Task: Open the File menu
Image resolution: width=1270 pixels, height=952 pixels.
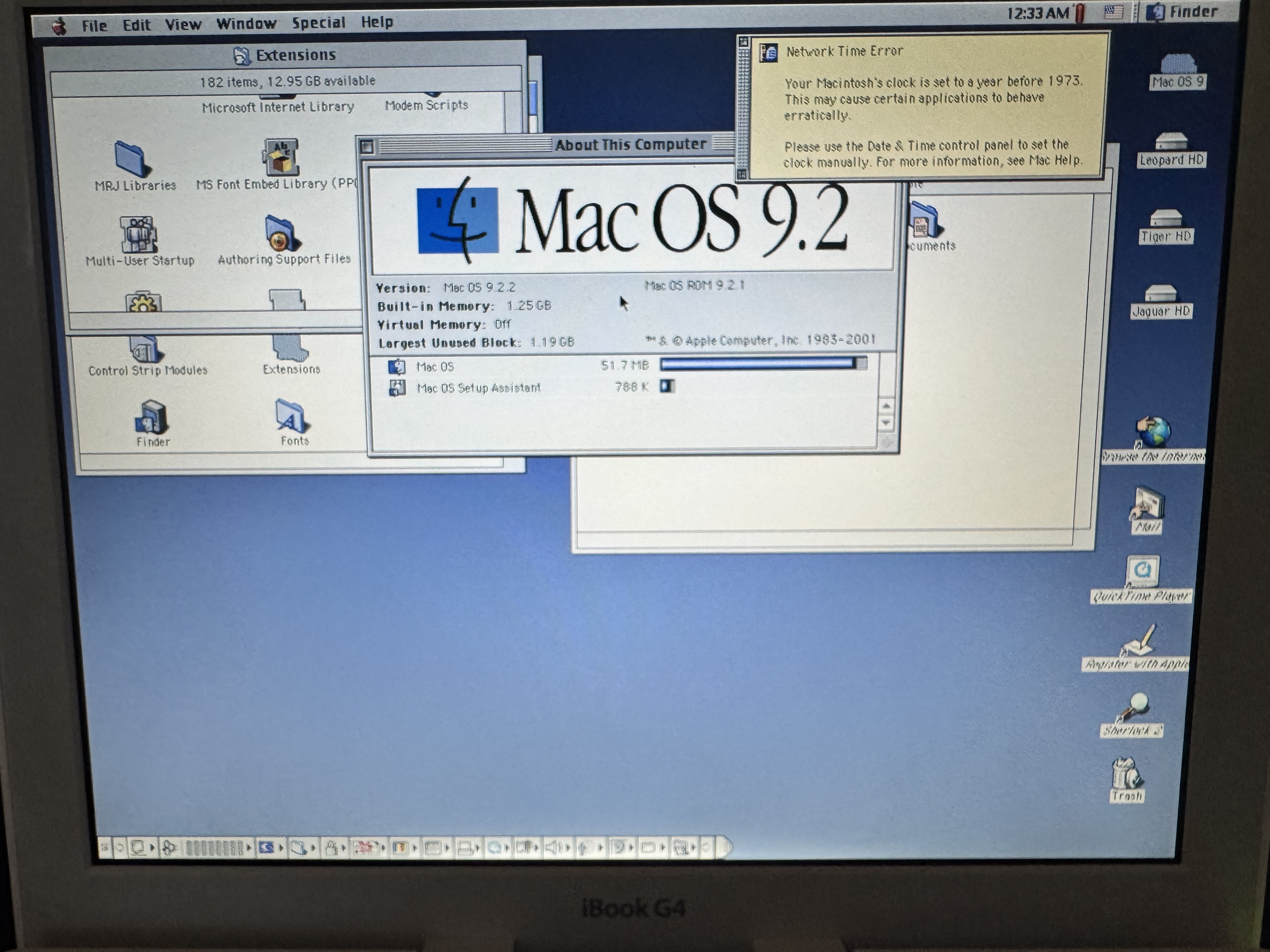Action: 94,25
